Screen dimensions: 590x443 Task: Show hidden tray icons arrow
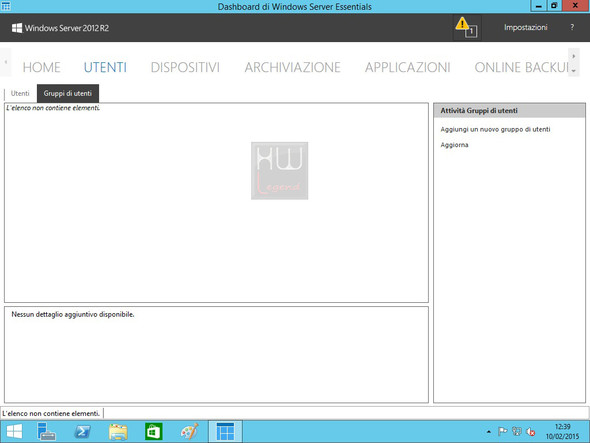(x=488, y=432)
